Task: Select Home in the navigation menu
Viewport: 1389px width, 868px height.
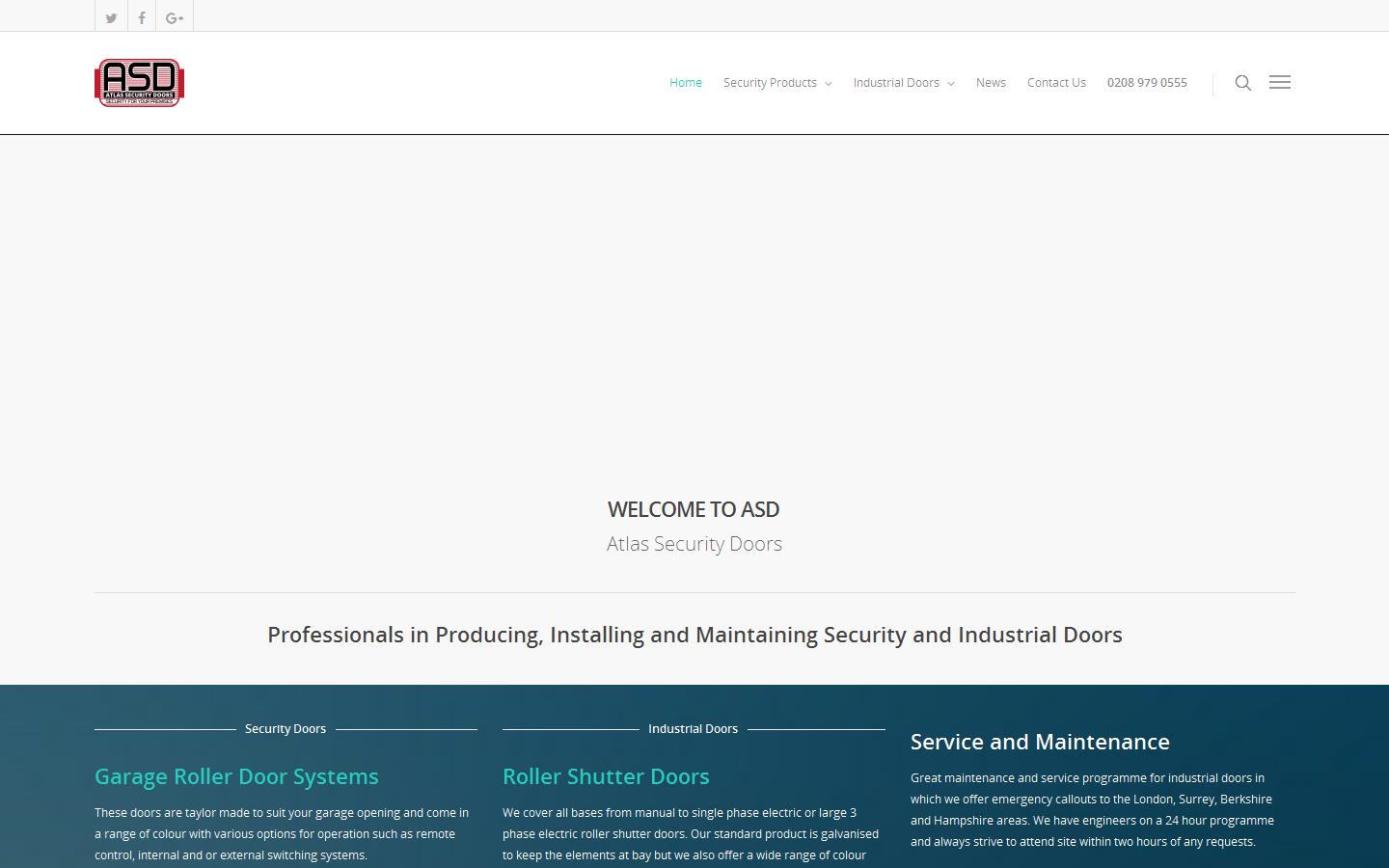Action: [686, 83]
